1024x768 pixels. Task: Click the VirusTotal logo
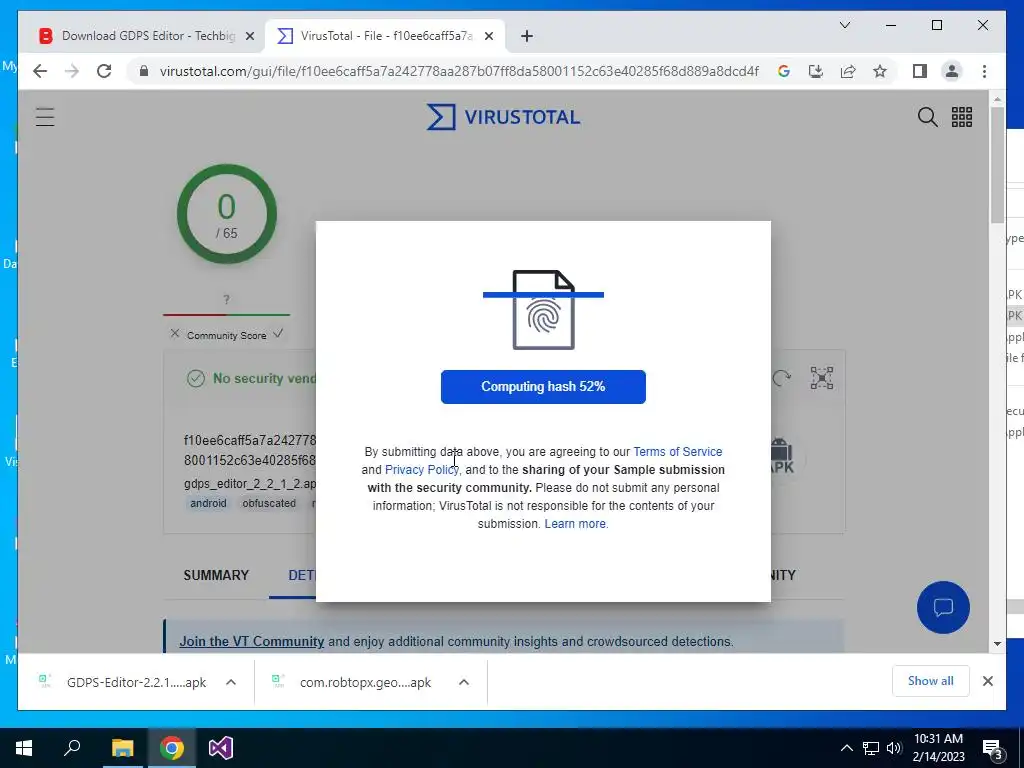[503, 117]
